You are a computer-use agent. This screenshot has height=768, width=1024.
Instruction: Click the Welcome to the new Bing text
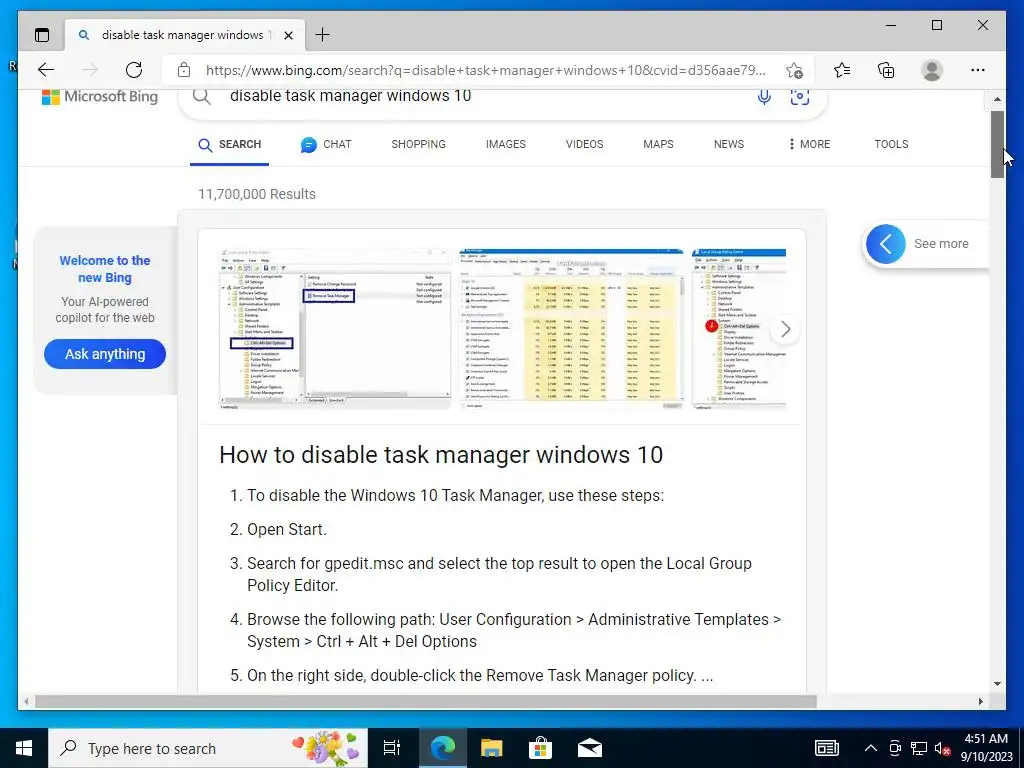pos(104,269)
